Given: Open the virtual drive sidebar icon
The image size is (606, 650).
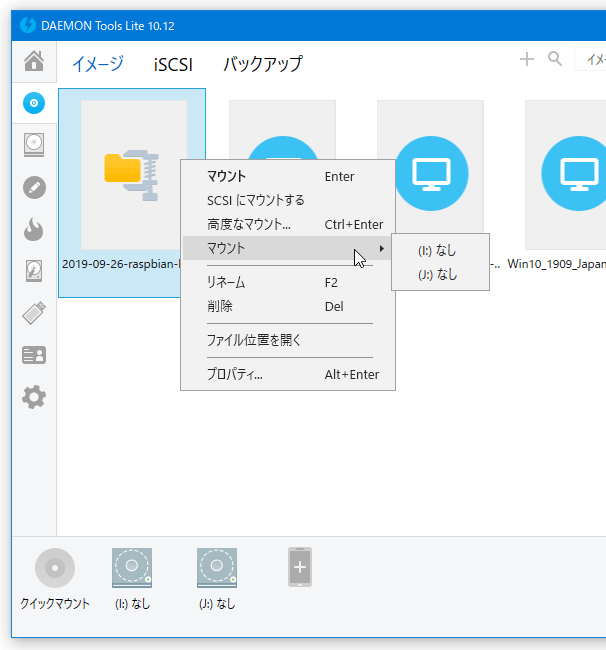Looking at the screenshot, I should [34, 145].
